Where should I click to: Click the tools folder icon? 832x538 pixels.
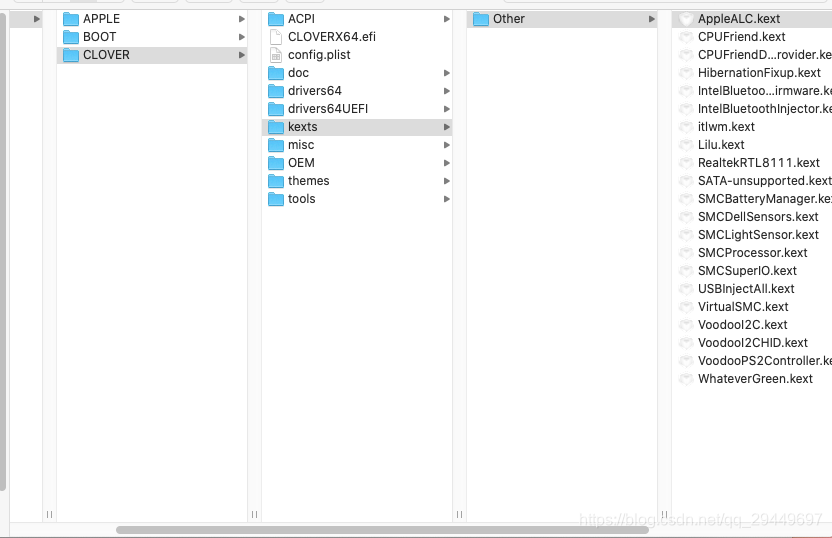[275, 199]
